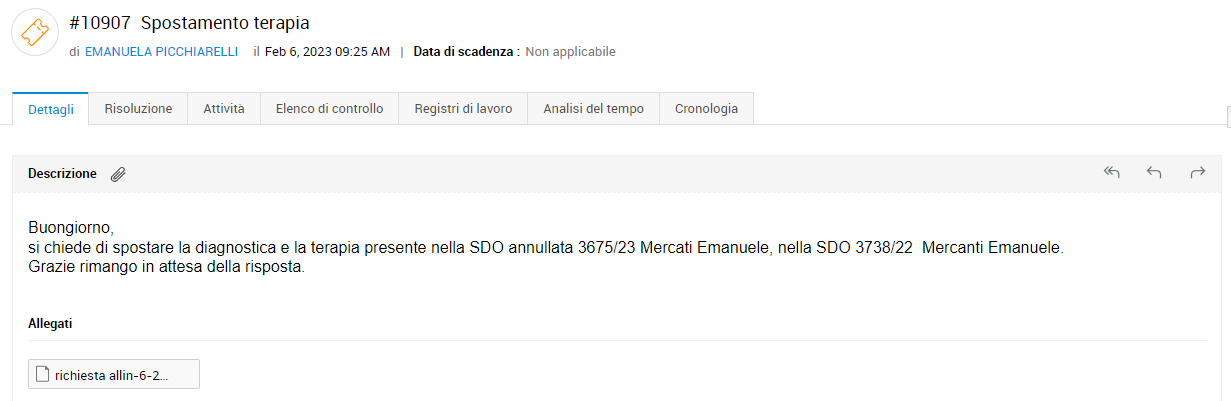Viewport: 1231px width, 401px height.
Task: Open the Dettagli tab
Action: click(x=51, y=109)
